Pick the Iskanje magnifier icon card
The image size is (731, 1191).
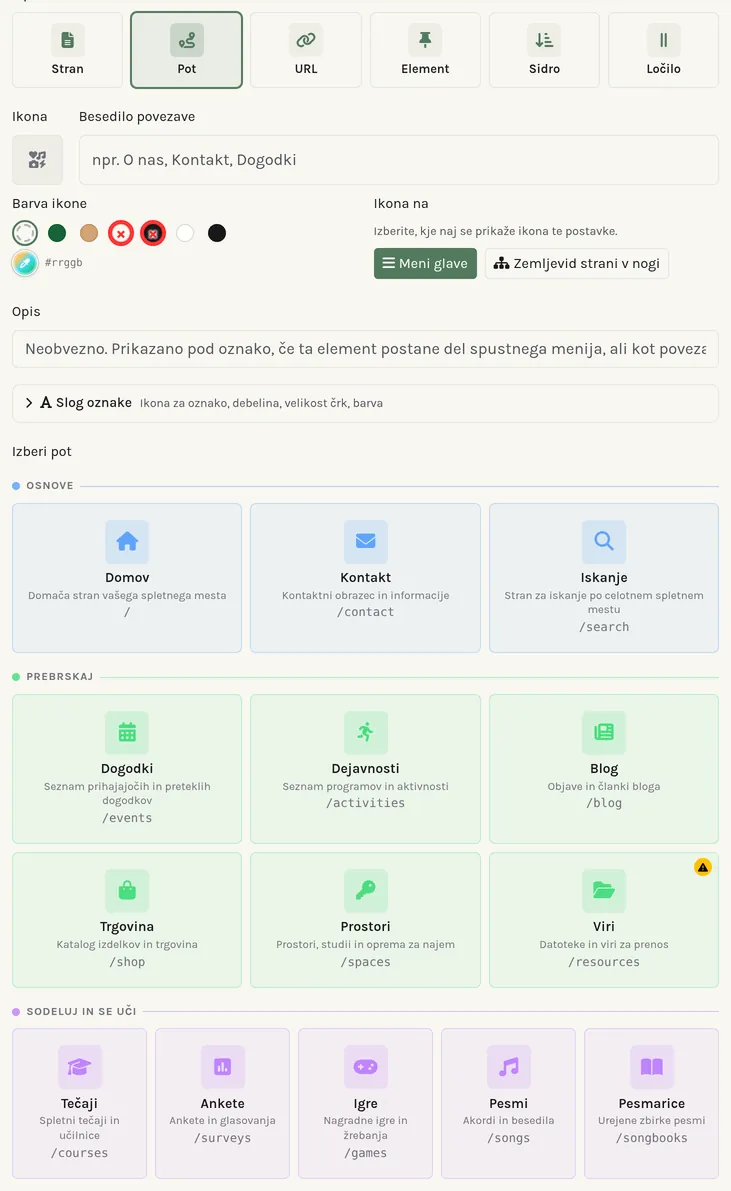click(604, 577)
